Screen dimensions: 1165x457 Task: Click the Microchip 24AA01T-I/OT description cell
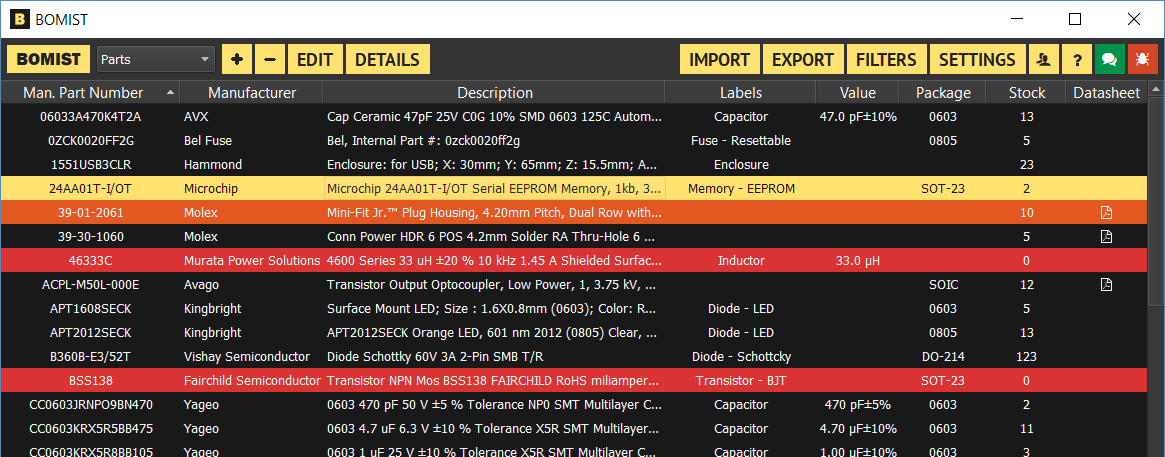click(495, 189)
